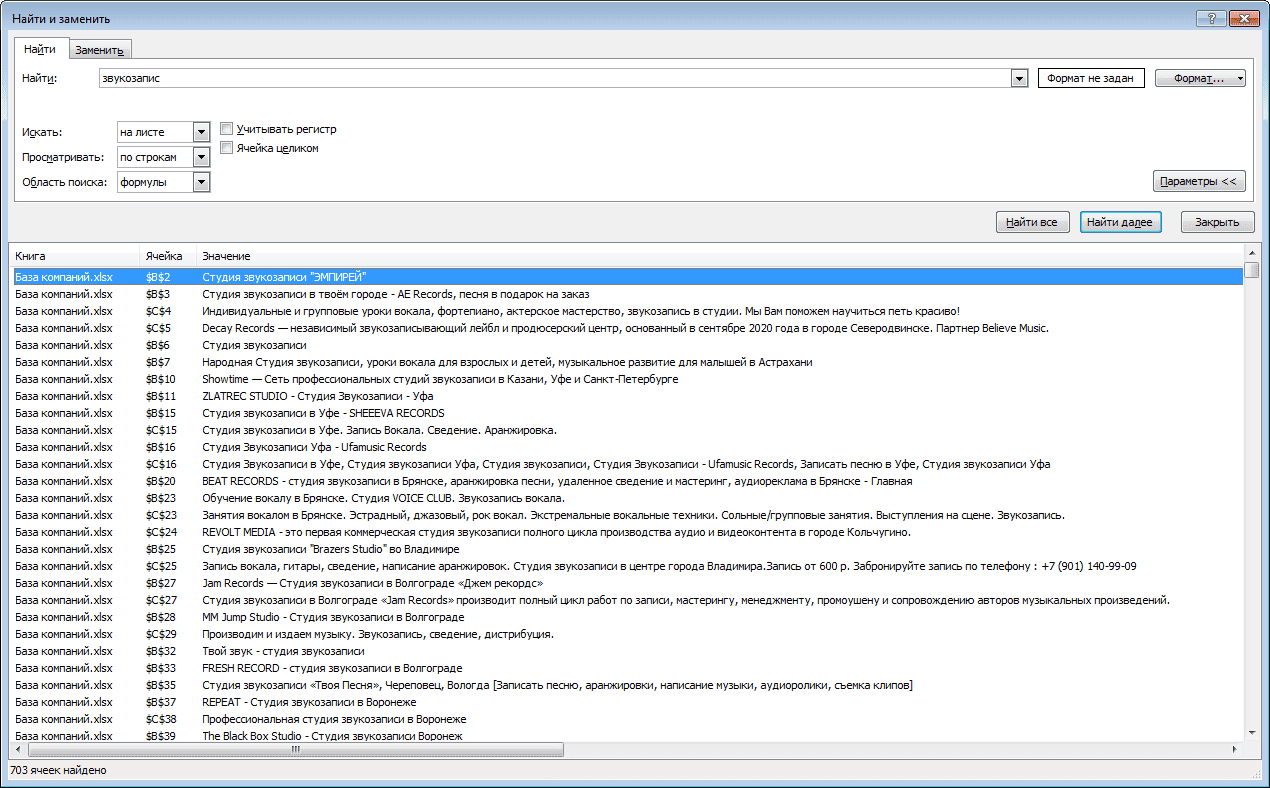The width and height of the screenshot is (1270, 788).
Task: Select result row $B$20 BEAT RECORDS
Action: (627, 481)
